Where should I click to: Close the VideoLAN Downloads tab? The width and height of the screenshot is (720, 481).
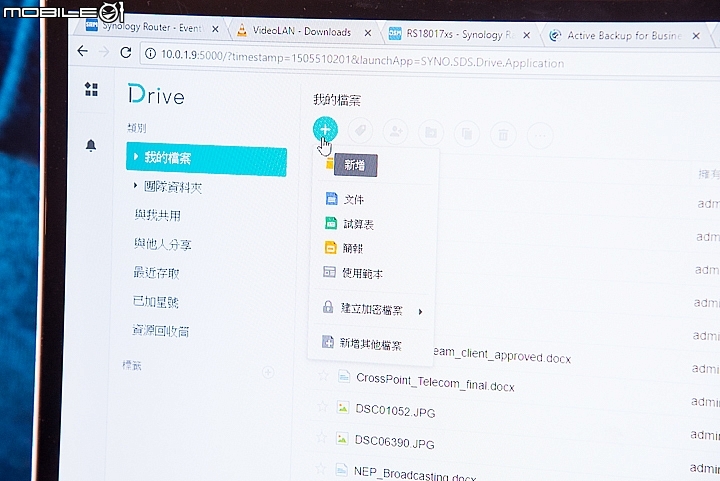368,33
